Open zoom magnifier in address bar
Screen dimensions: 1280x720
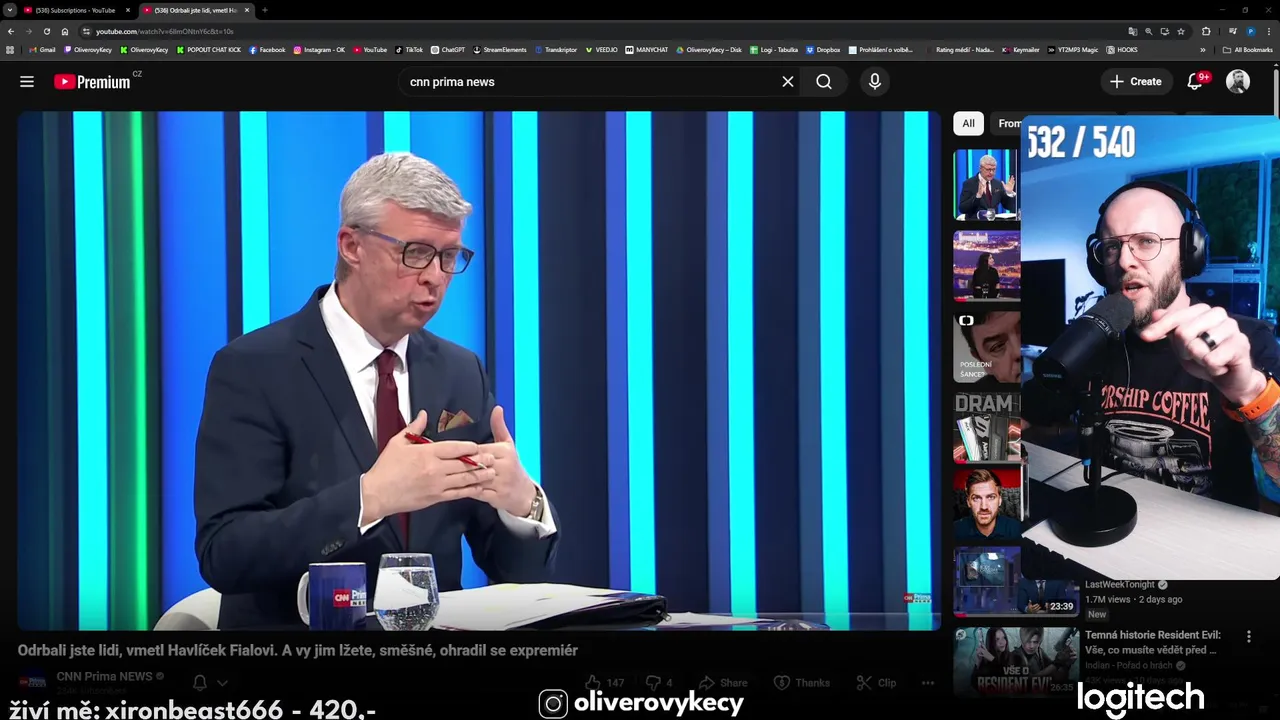click(x=1148, y=31)
